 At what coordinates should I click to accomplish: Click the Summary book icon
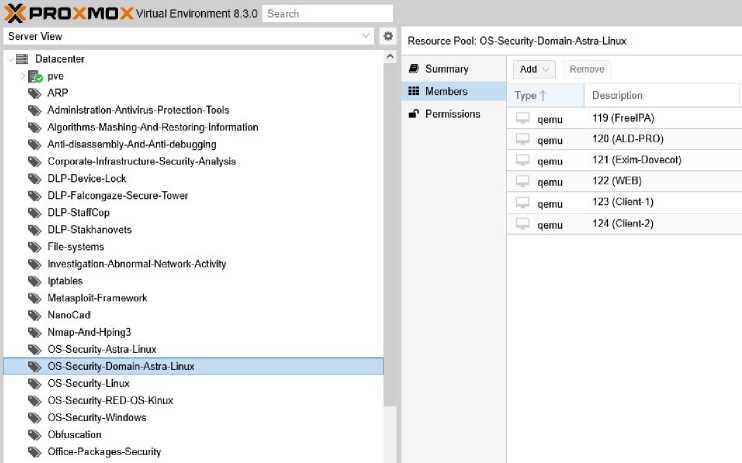pos(414,69)
